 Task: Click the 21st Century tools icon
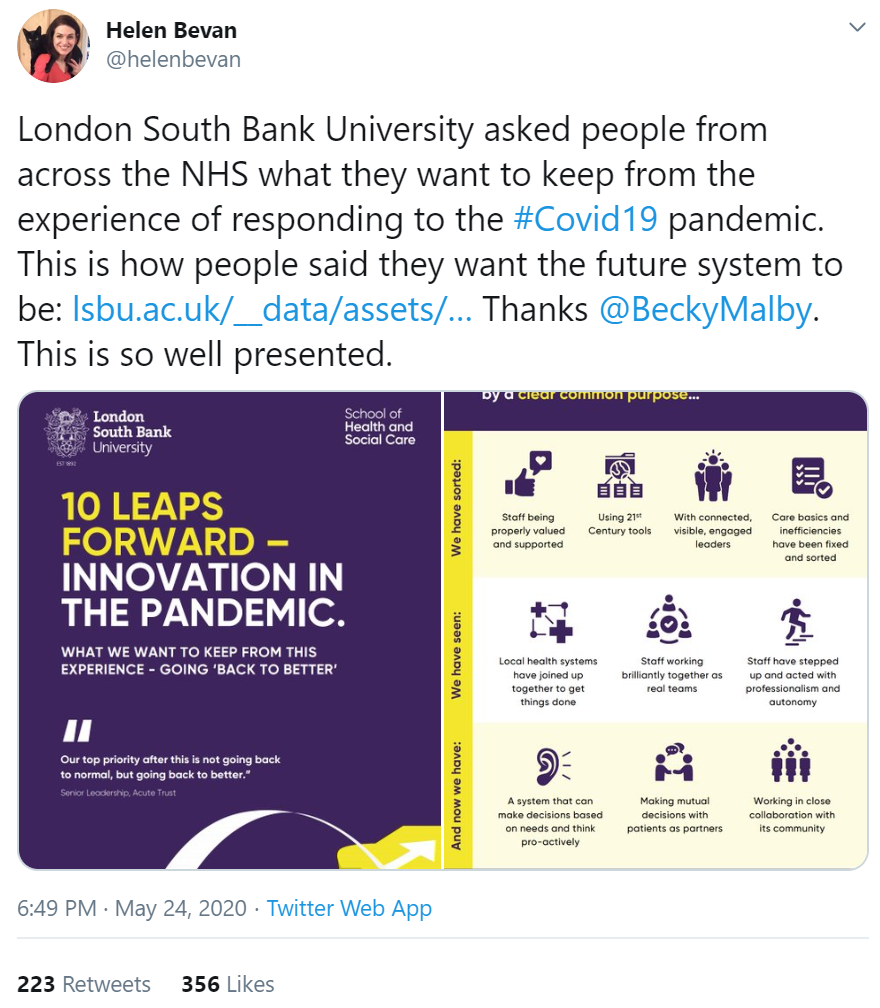tap(619, 476)
